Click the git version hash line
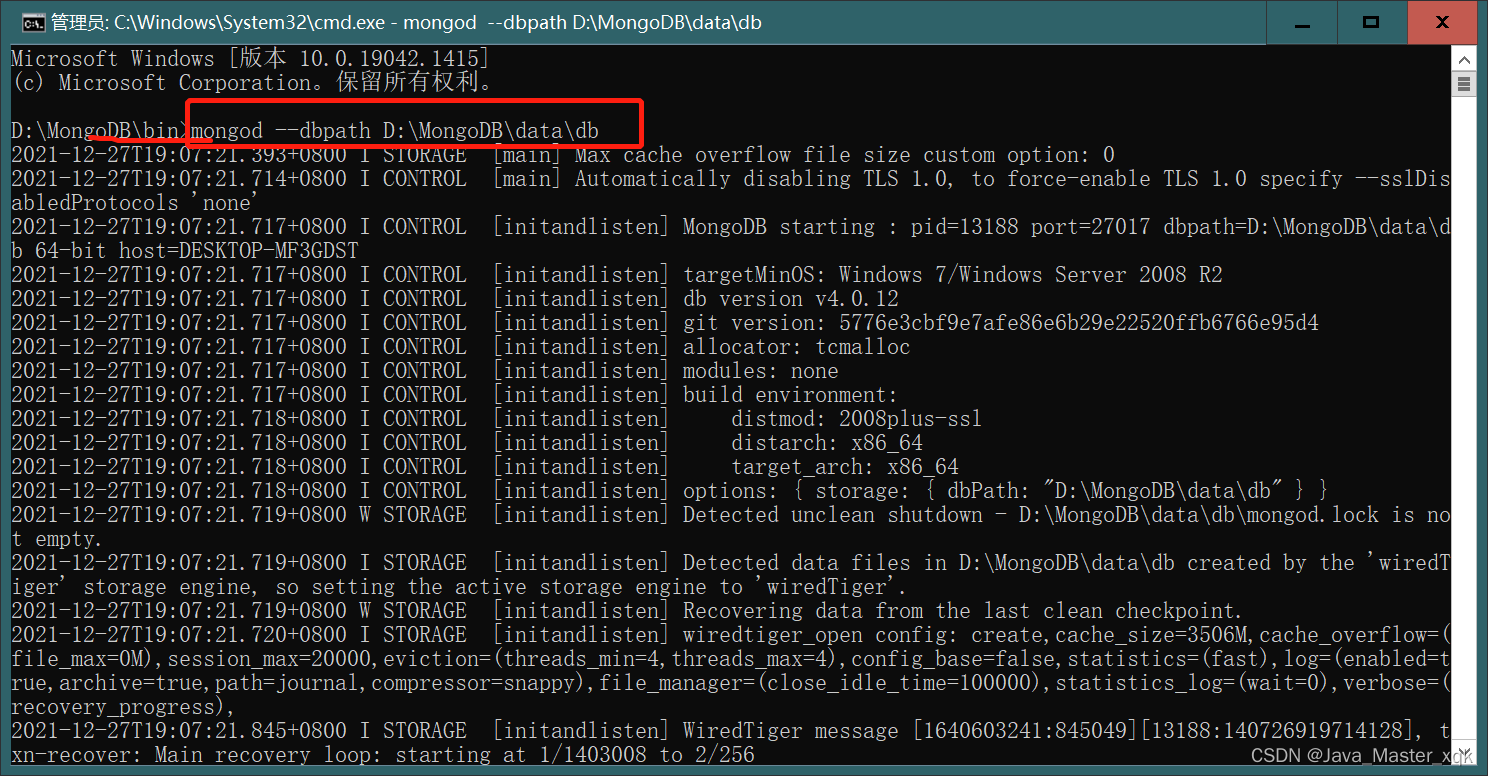The height and width of the screenshot is (776, 1488). [1001, 323]
